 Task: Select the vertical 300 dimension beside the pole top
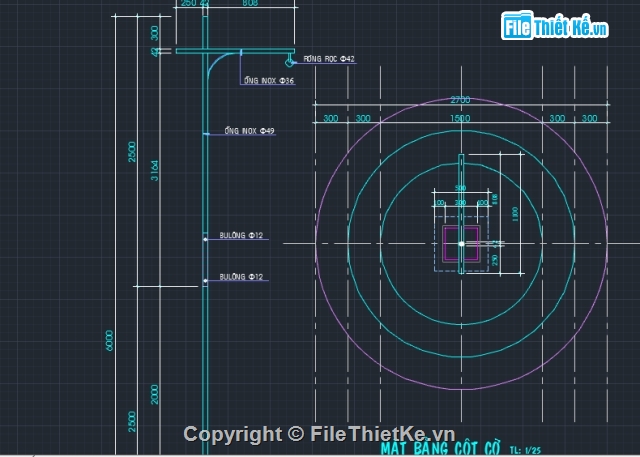pos(154,33)
